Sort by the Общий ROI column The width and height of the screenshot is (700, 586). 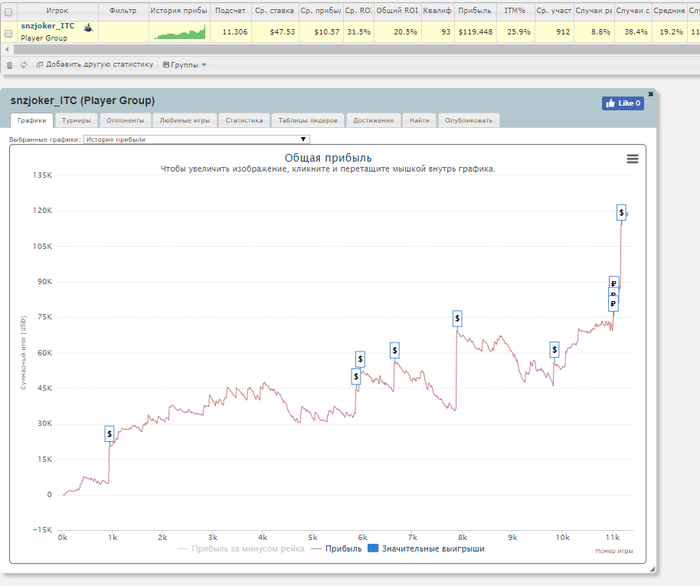[397, 11]
